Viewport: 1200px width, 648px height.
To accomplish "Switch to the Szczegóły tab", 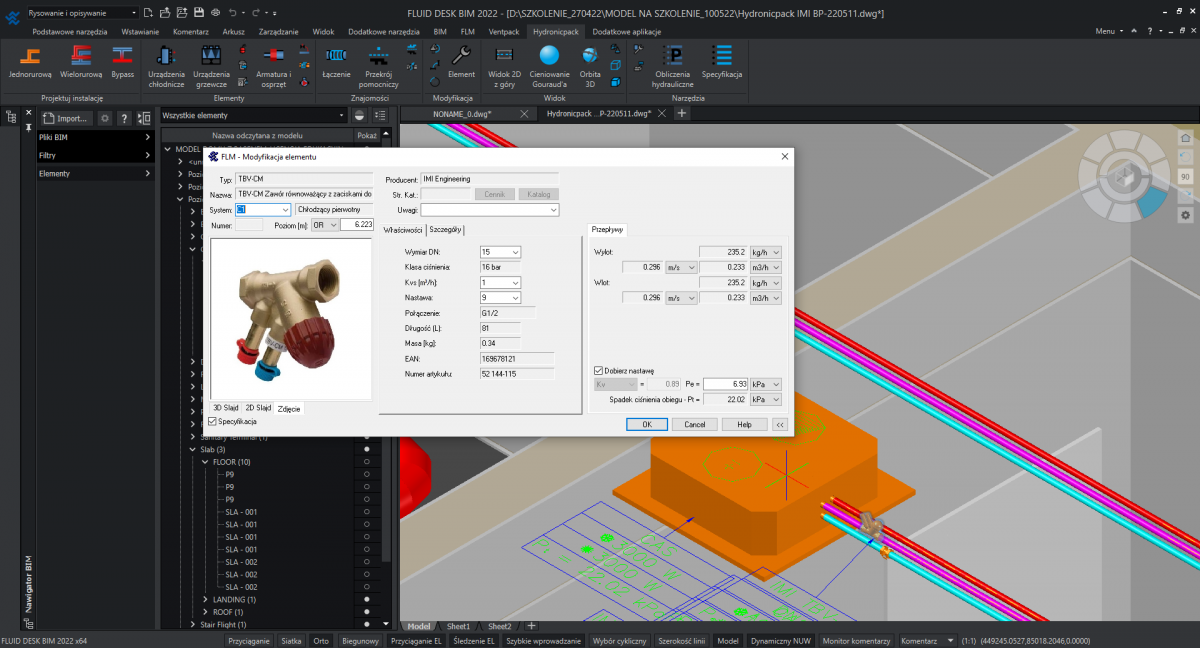I will (x=445, y=230).
